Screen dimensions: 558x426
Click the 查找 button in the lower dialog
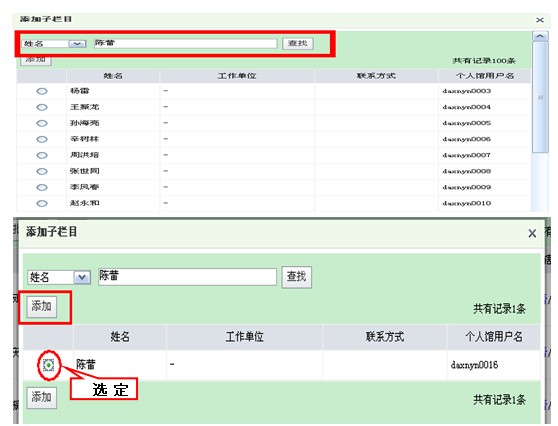(x=296, y=277)
